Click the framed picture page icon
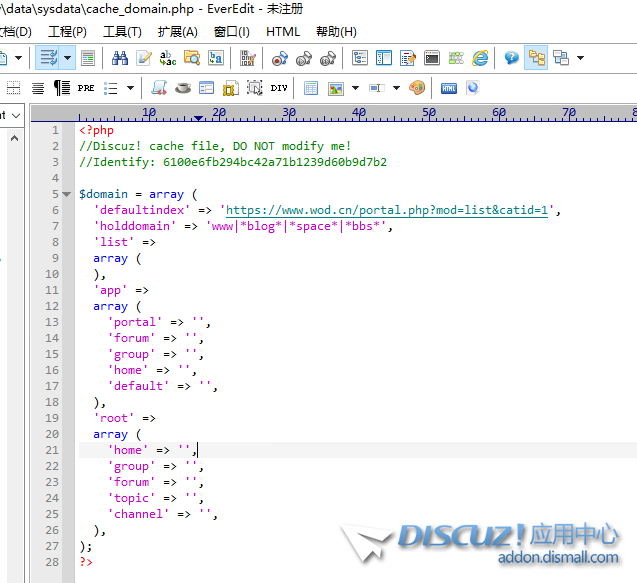This screenshot has width=637, height=583. [x=230, y=88]
